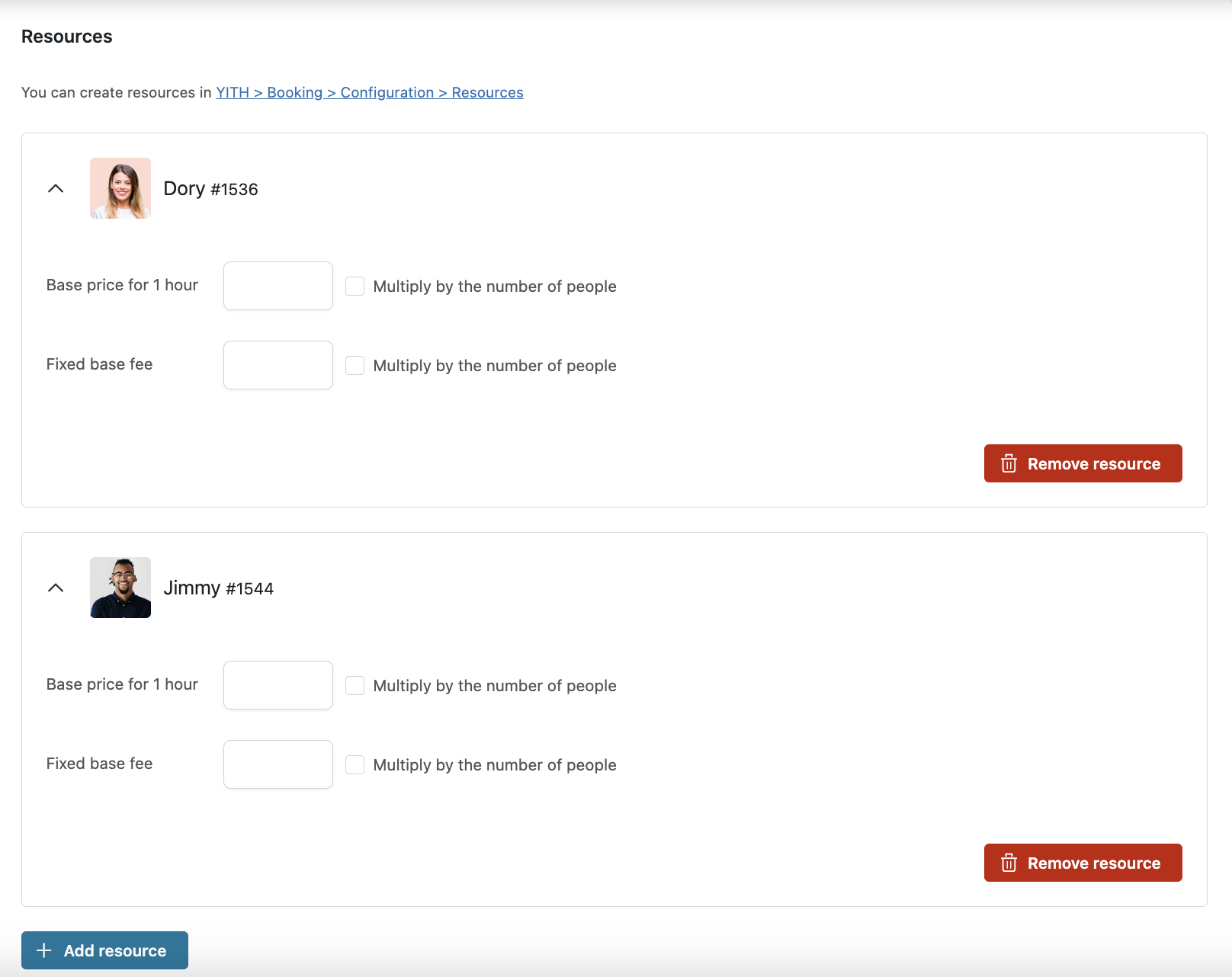Open the YITH Booking Configuration Resources link
Screen dimensions: 1232x977
click(x=369, y=92)
